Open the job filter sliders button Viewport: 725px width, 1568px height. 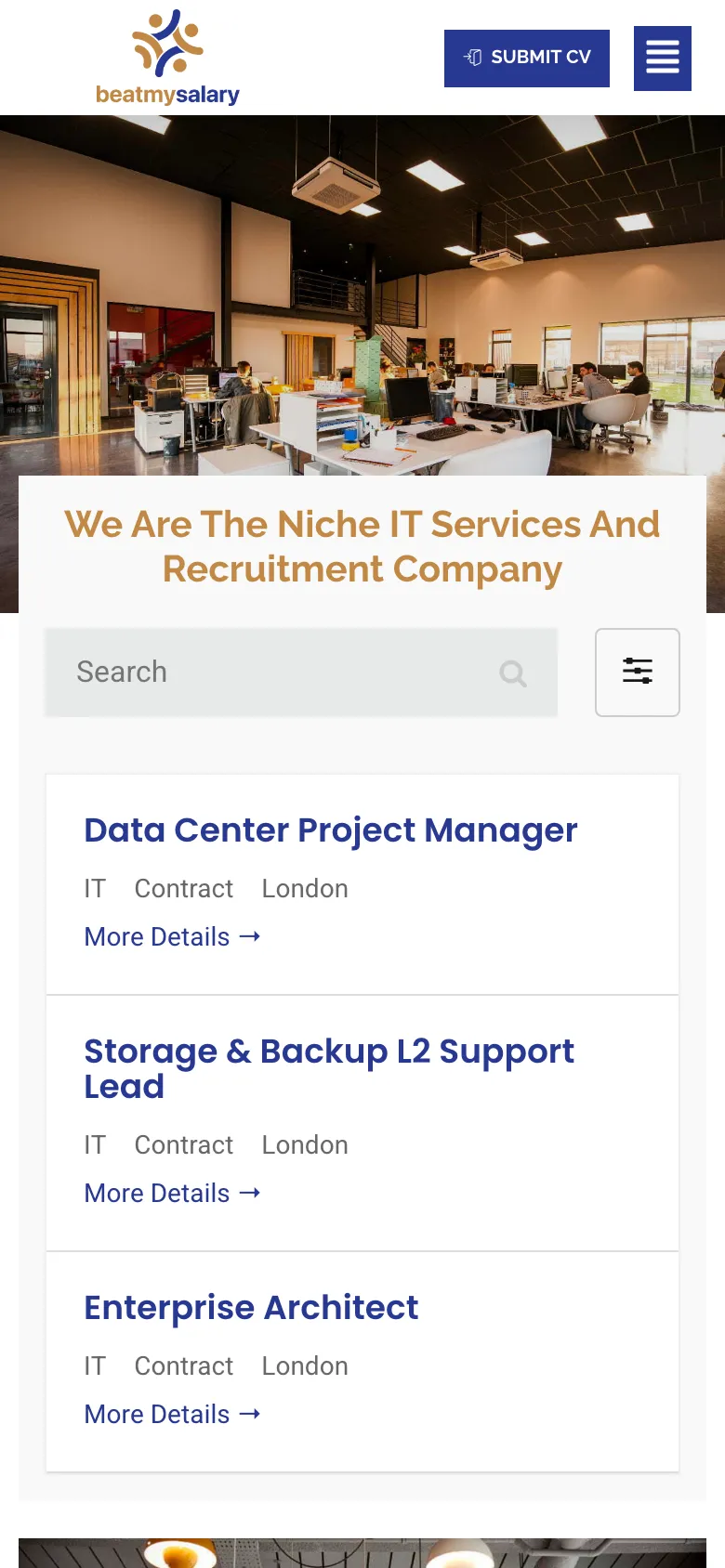point(638,673)
